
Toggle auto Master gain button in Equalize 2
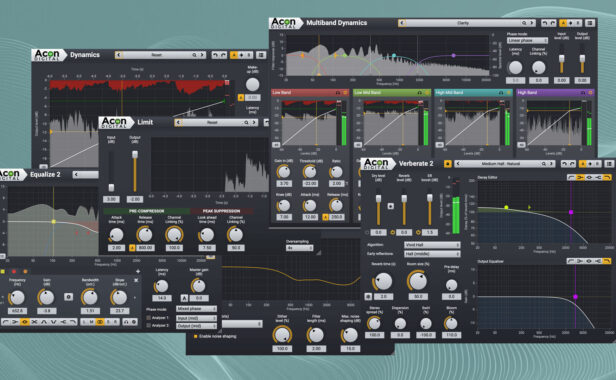pos(184,298)
